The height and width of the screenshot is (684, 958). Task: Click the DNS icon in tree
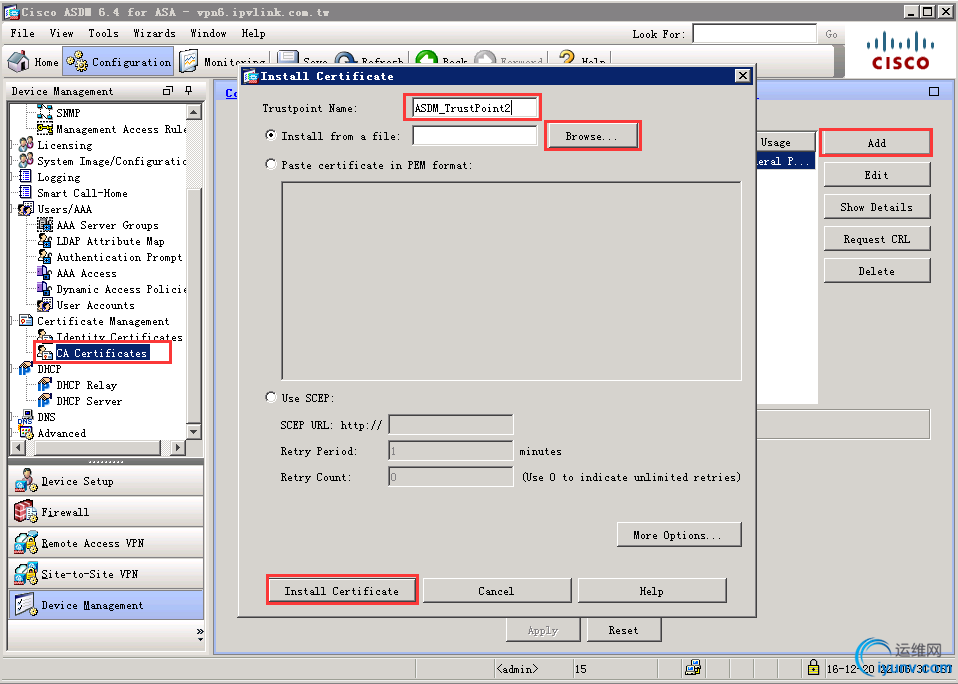26,417
